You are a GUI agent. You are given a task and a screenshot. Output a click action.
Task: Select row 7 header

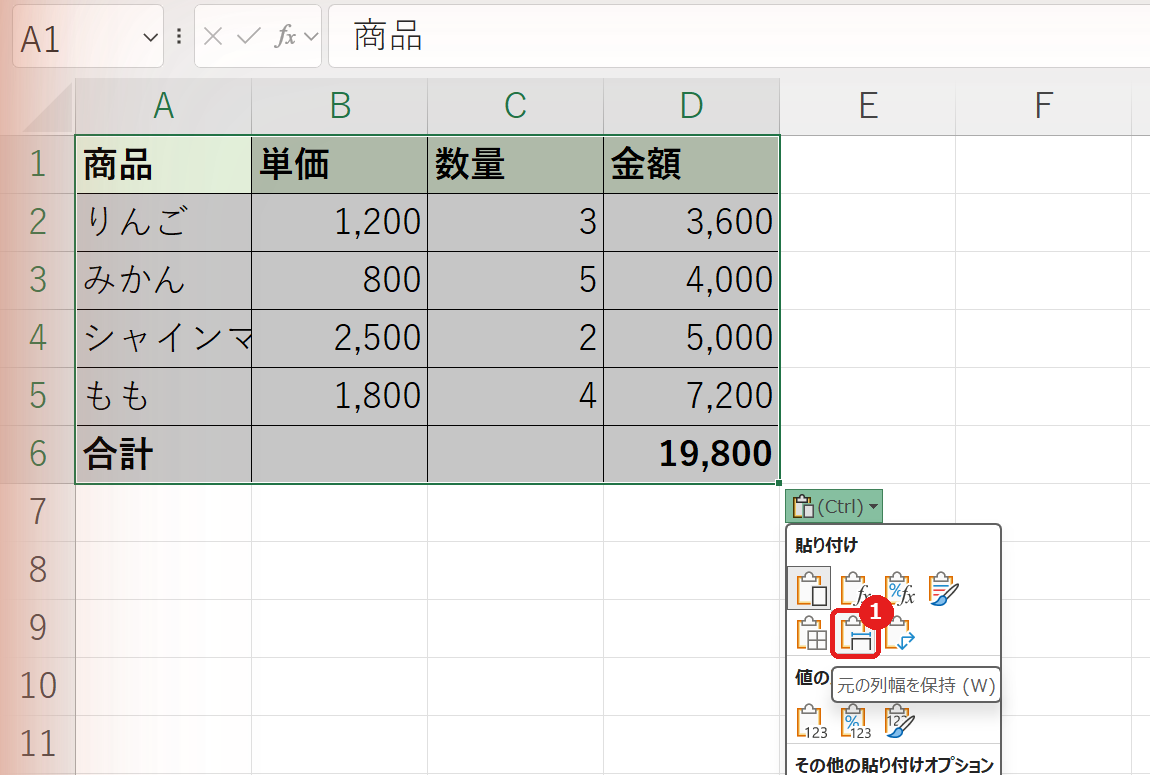(38, 512)
